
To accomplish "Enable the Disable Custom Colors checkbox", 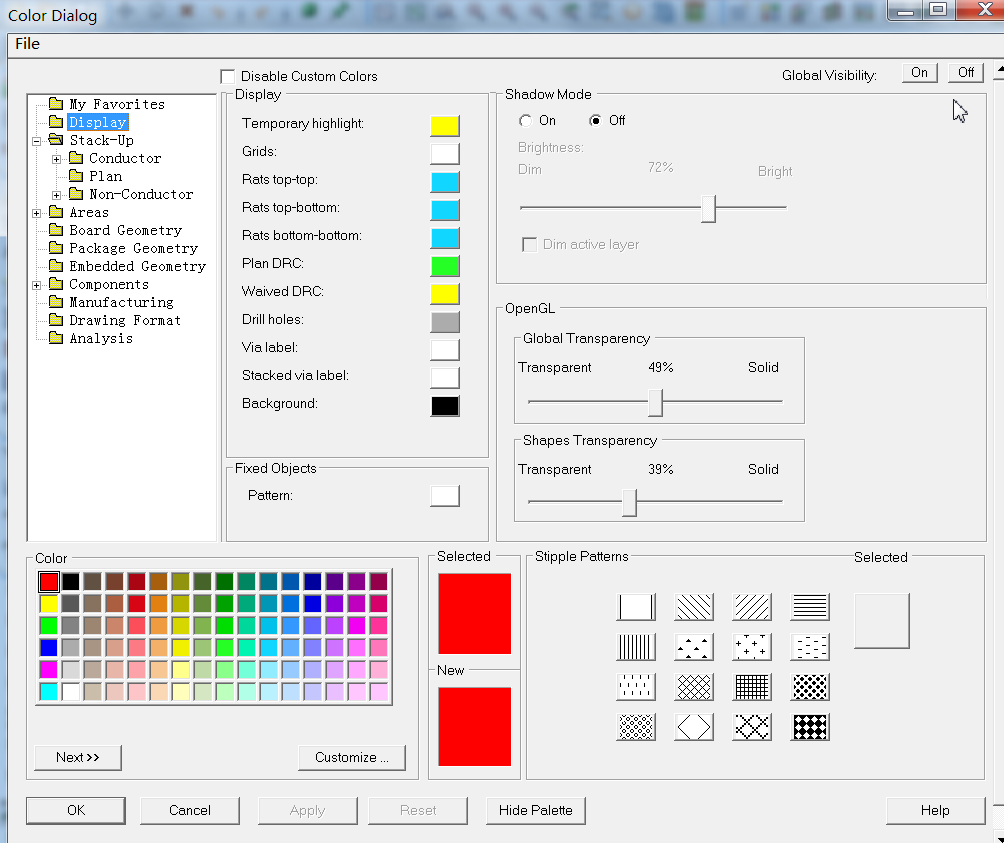I will point(228,76).
